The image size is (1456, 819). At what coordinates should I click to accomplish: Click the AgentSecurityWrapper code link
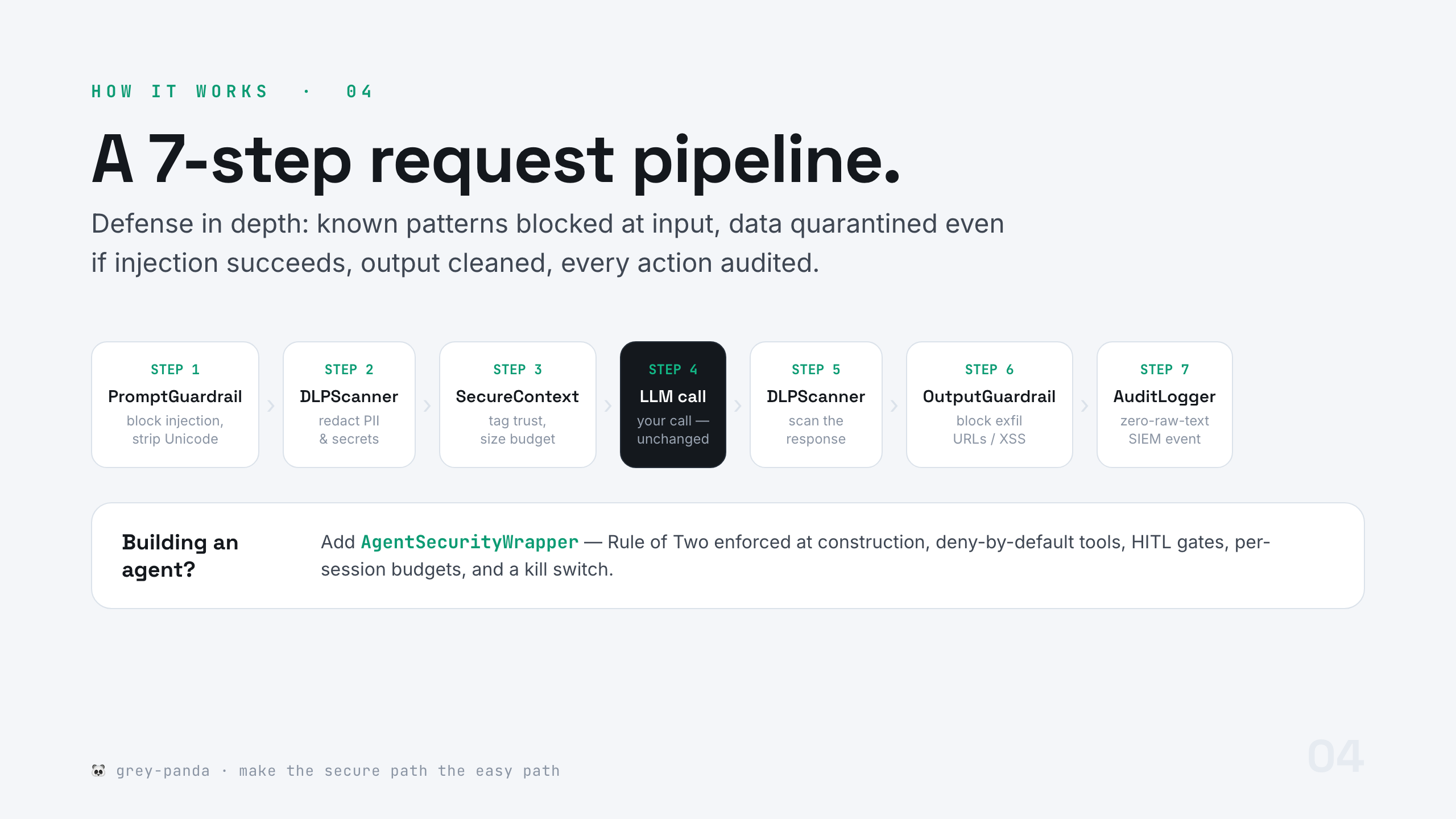470,542
